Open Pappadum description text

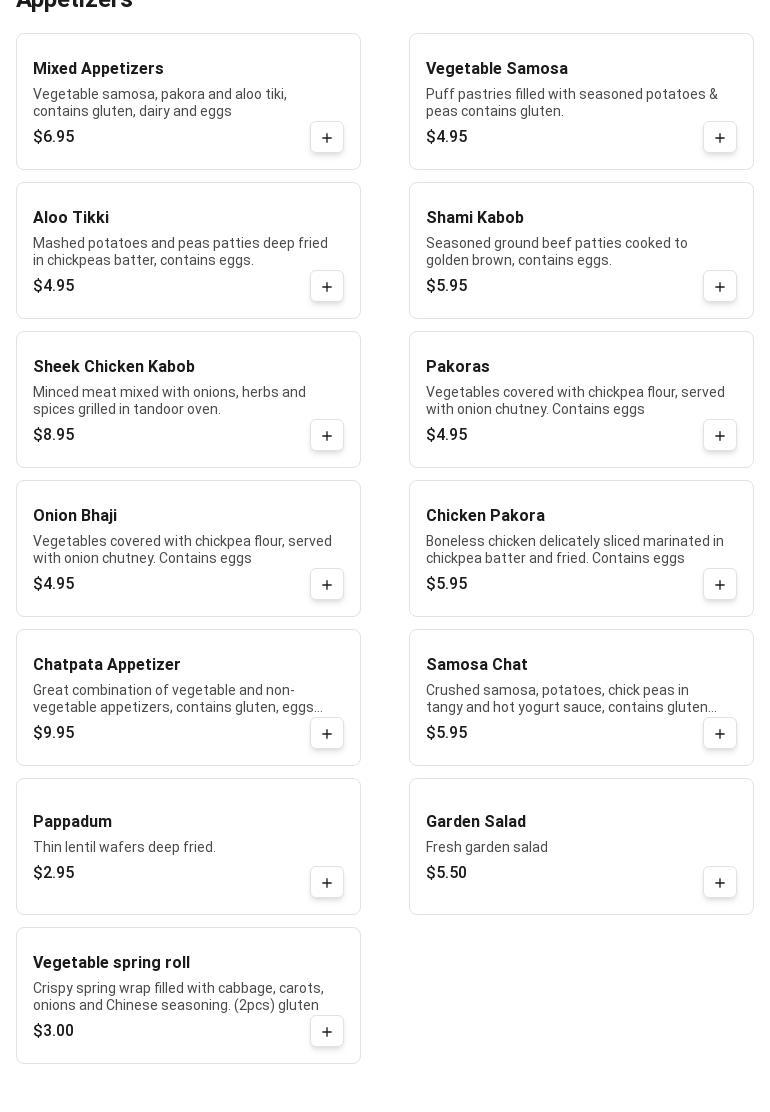[x=124, y=847]
